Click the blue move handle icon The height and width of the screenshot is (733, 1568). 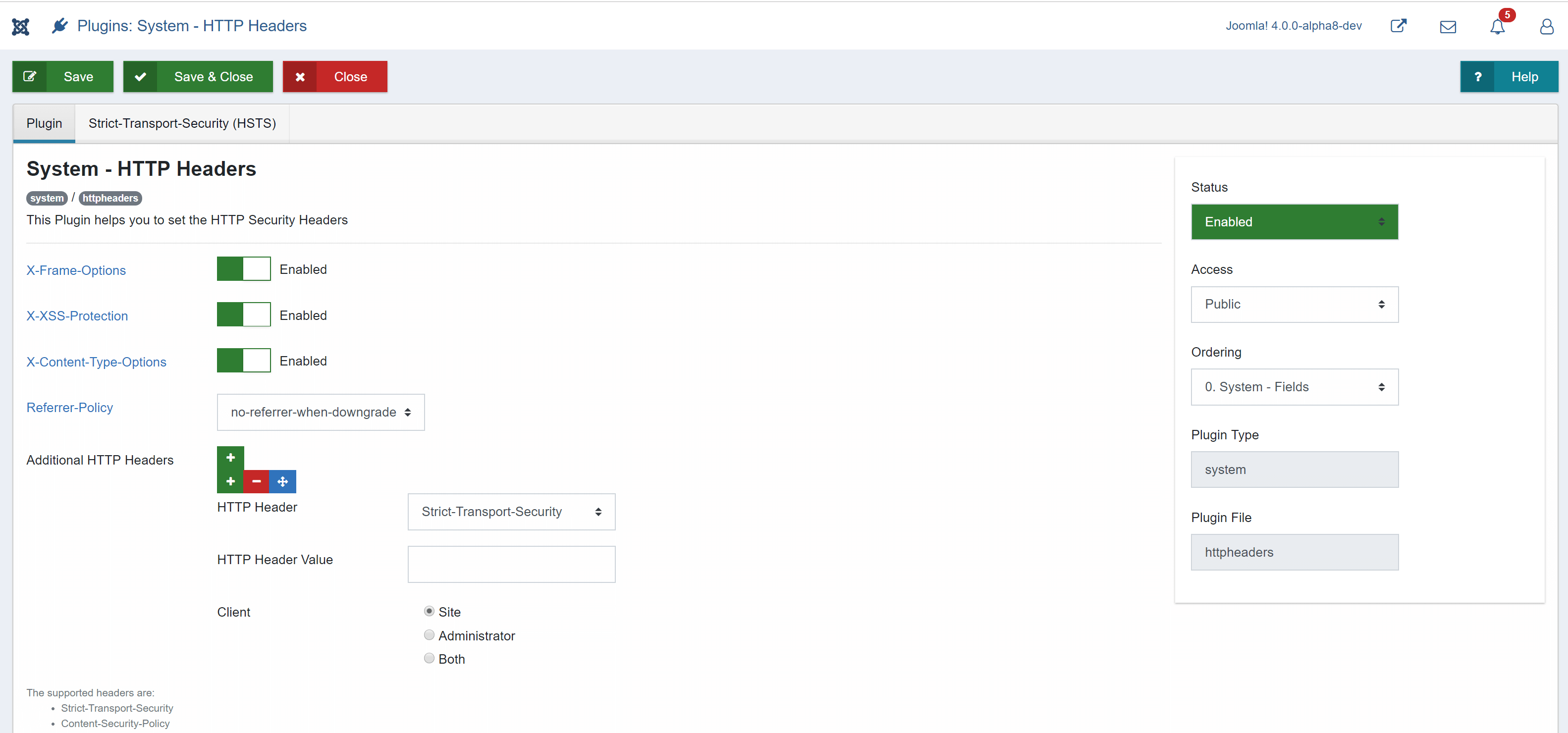(282, 481)
